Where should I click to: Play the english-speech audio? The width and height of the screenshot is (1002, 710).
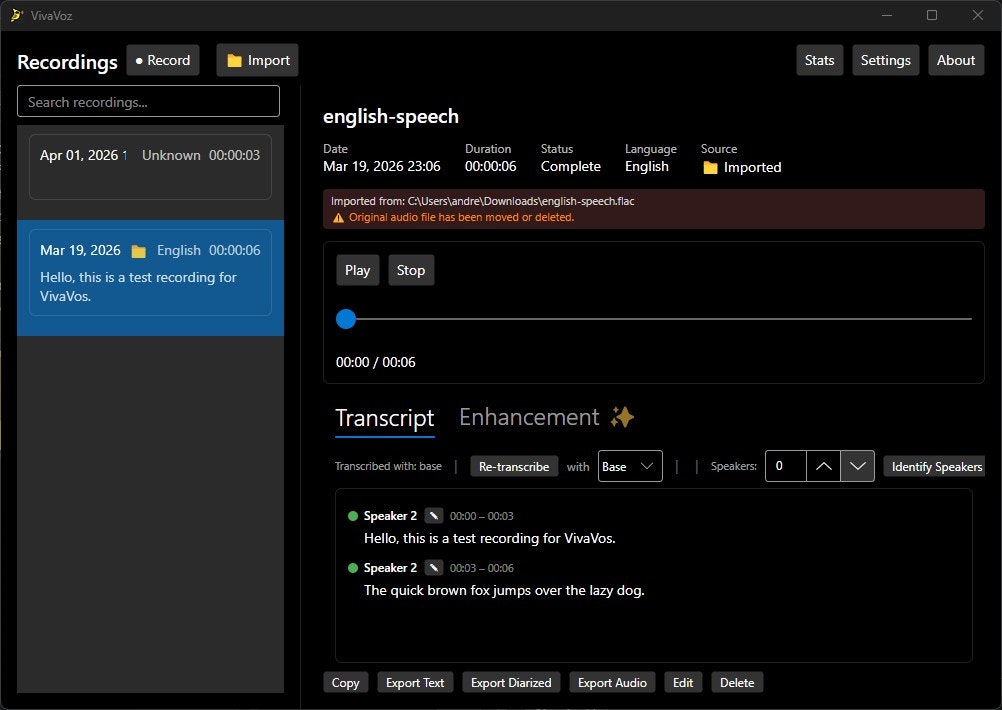357,270
